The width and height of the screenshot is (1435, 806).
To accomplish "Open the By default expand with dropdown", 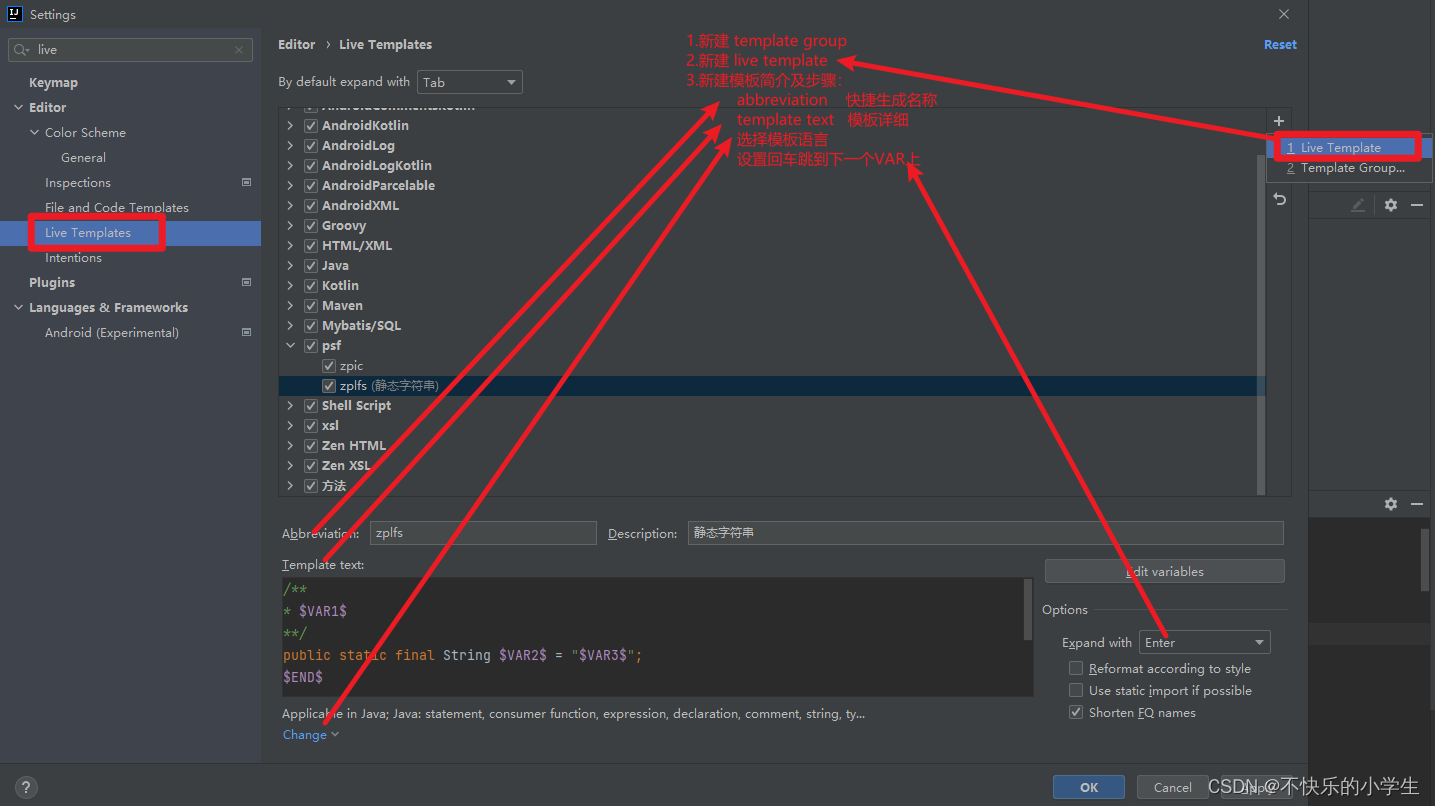I will [470, 82].
